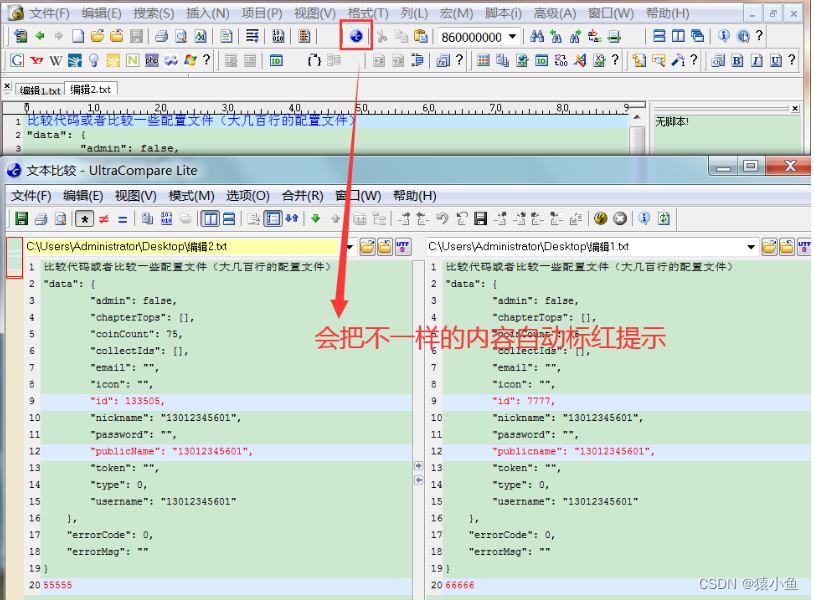The width and height of the screenshot is (814, 600).
Task: Close the UltraEdit script side panel
Action: (795, 108)
